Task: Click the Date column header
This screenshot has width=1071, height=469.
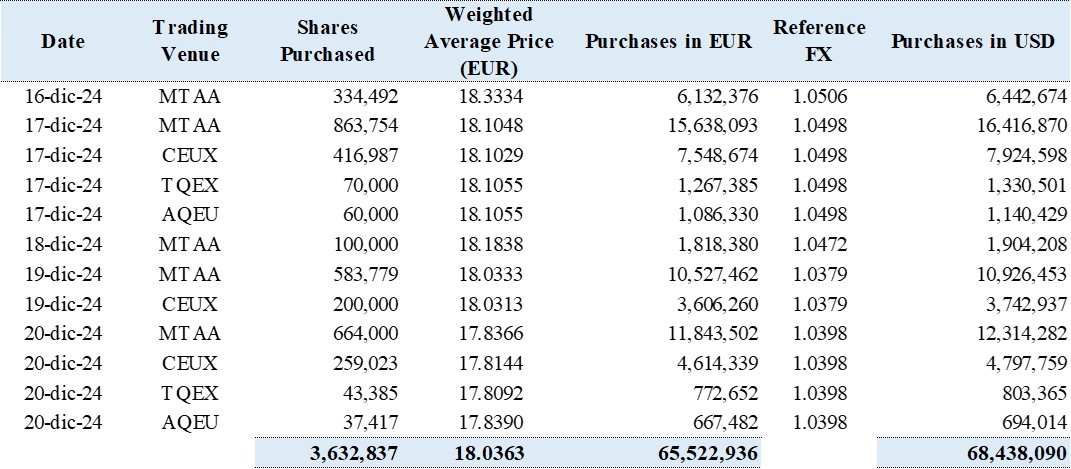Action: pyautogui.click(x=63, y=41)
